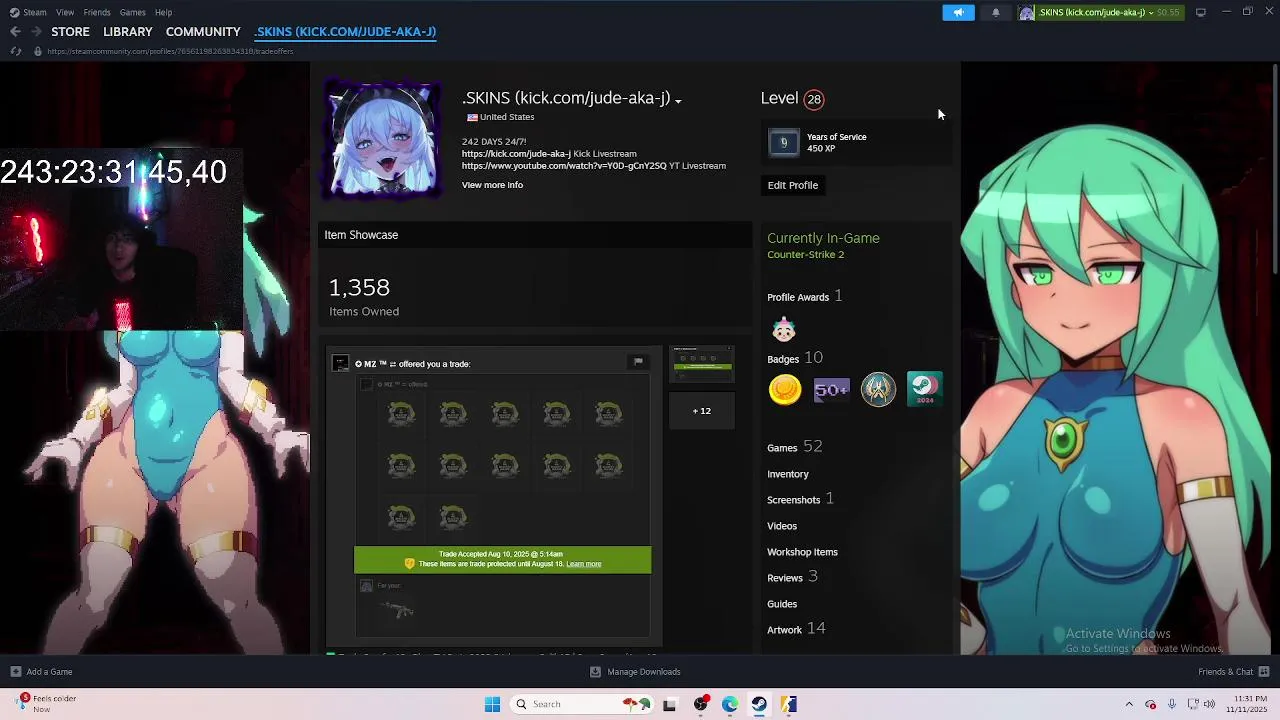Open the Task View taskbar icon
Screen dimensions: 1280x720
669,704
